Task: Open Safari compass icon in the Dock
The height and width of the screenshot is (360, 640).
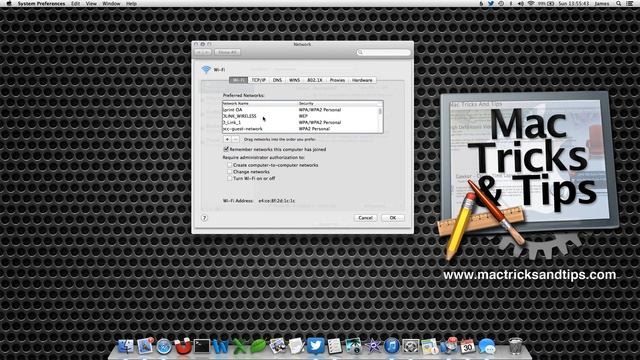Action: (164, 347)
